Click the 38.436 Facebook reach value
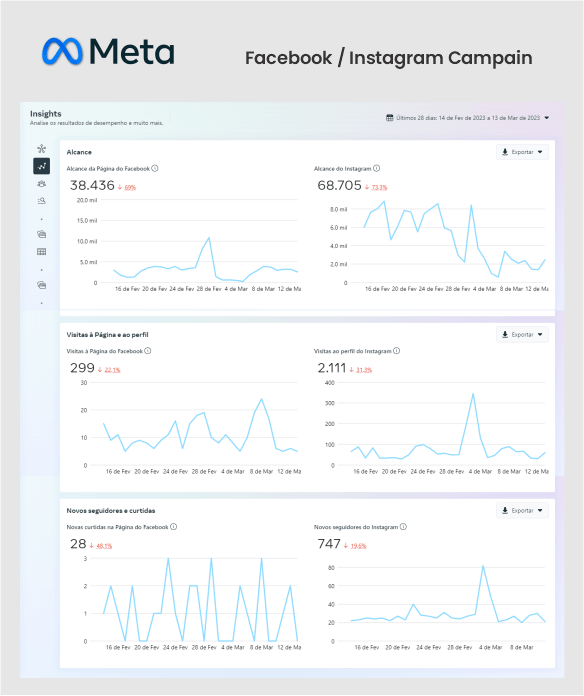584x696 pixels. point(92,185)
